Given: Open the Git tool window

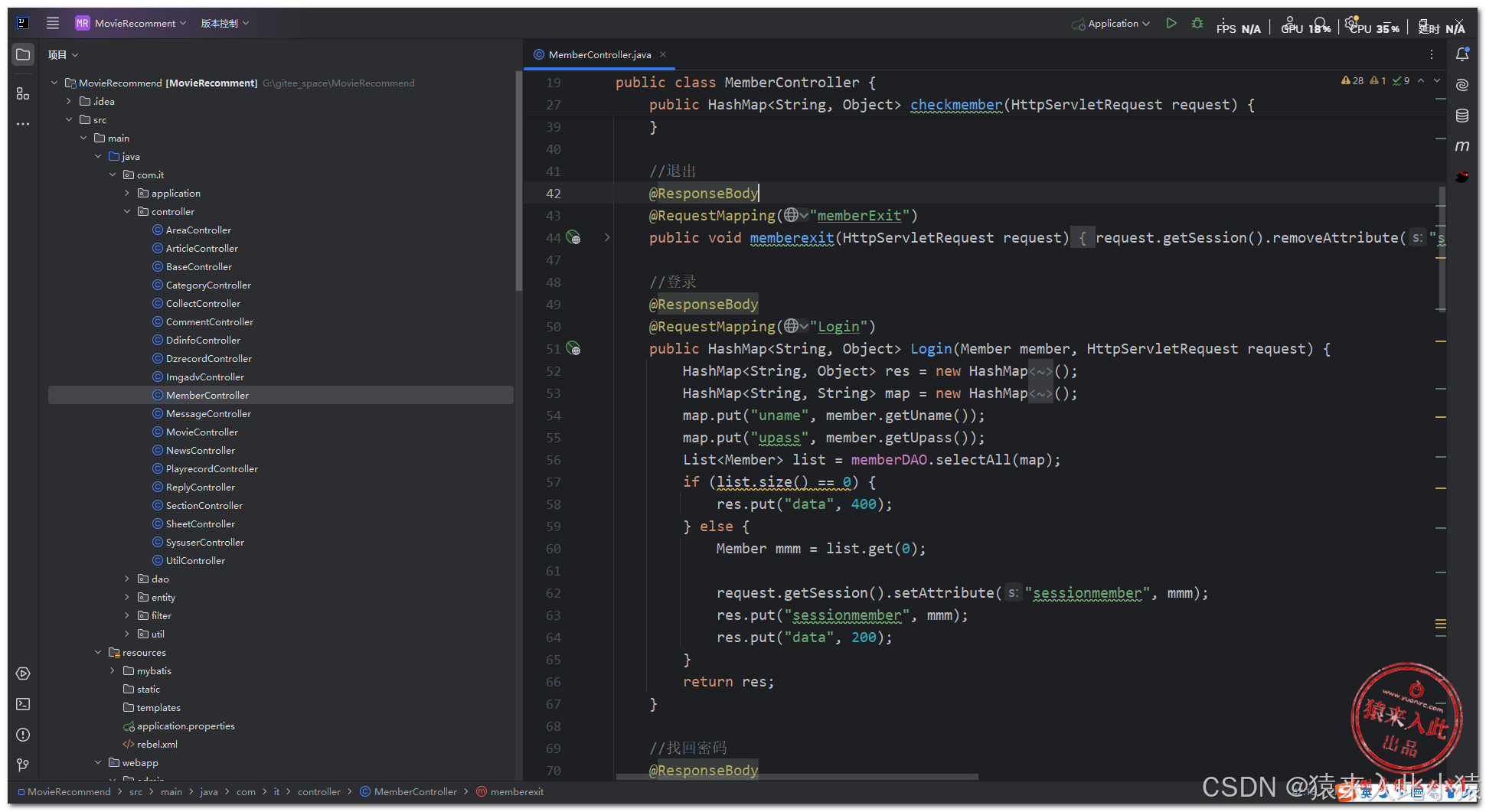Looking at the screenshot, I should click(x=23, y=765).
